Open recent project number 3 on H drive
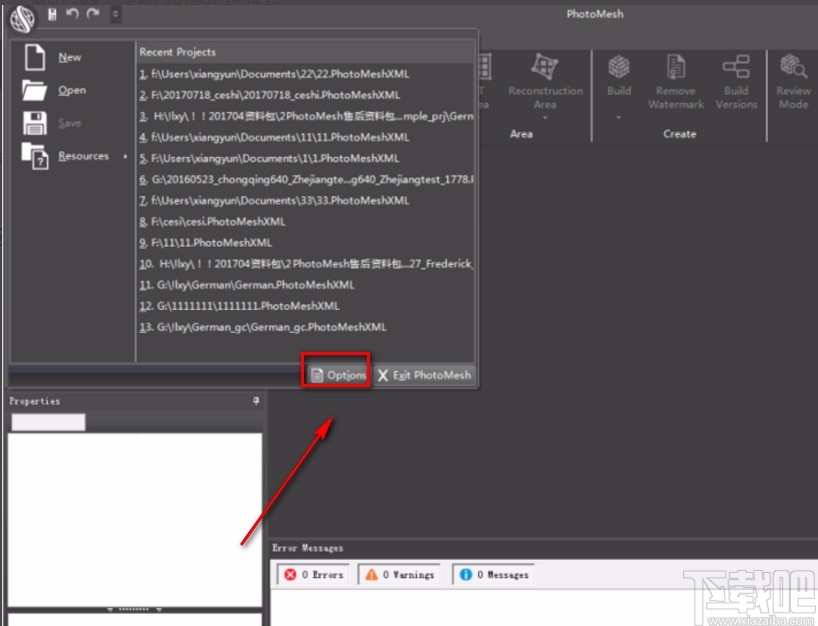This screenshot has width=818, height=626. (306, 116)
